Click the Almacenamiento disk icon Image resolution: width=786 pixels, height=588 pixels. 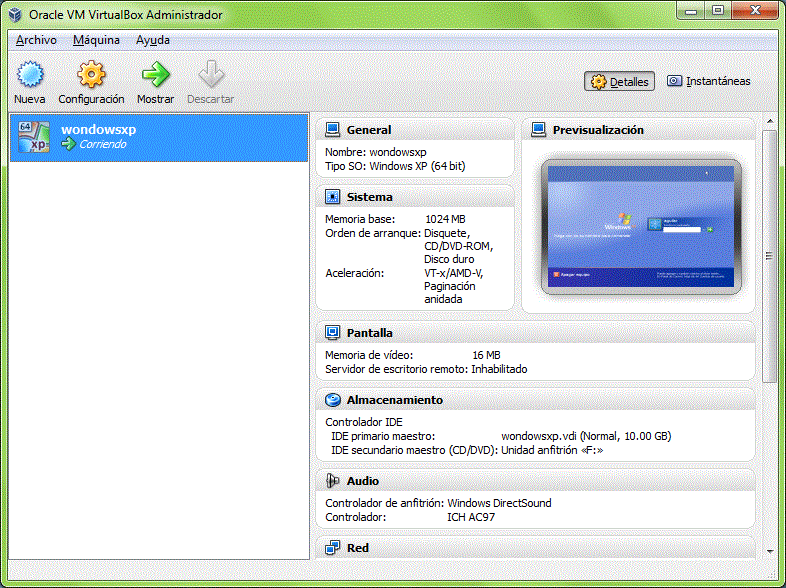point(333,400)
